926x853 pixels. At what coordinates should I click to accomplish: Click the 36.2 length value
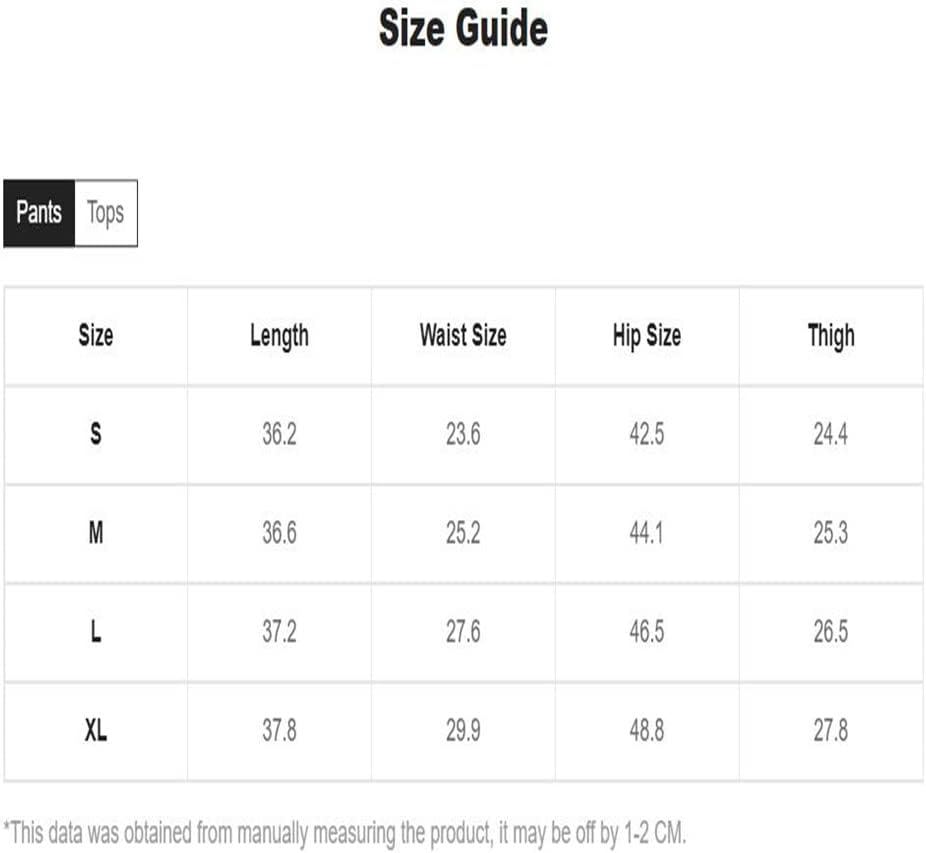[279, 434]
